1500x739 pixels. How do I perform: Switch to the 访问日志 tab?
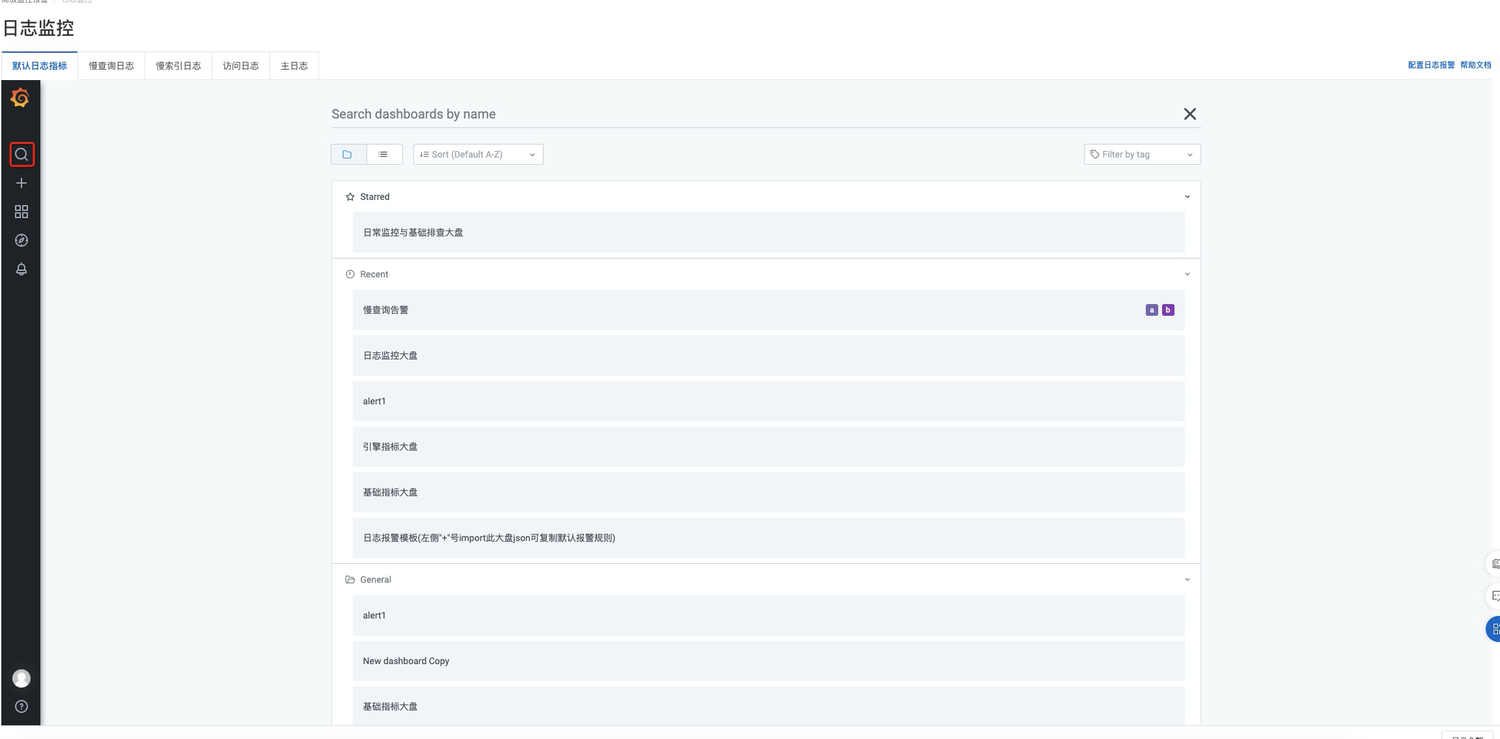point(241,66)
